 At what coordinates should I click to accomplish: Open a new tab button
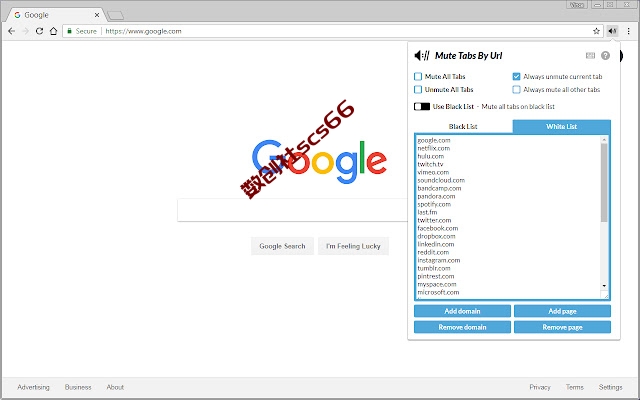tap(116, 16)
